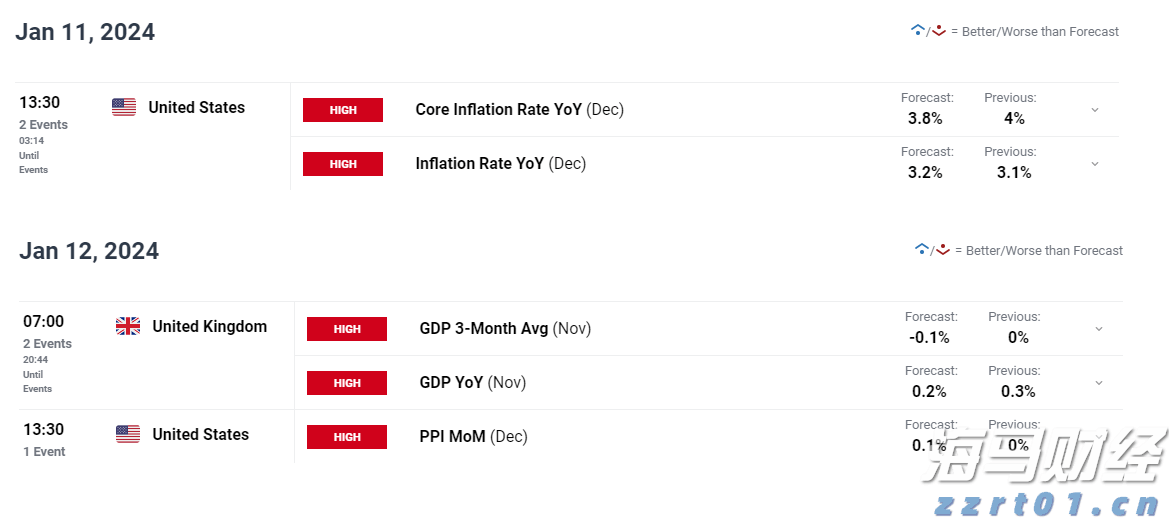
Task: Click the HIGH badge for Inflation Rate YoY
Action: (343, 164)
